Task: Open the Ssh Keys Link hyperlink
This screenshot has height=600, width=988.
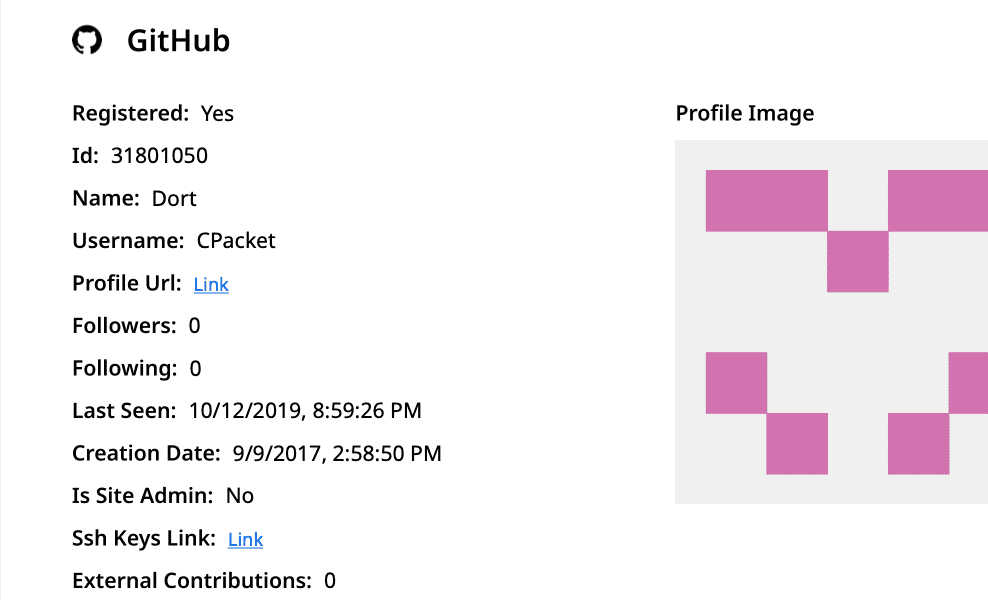Action: [x=245, y=539]
